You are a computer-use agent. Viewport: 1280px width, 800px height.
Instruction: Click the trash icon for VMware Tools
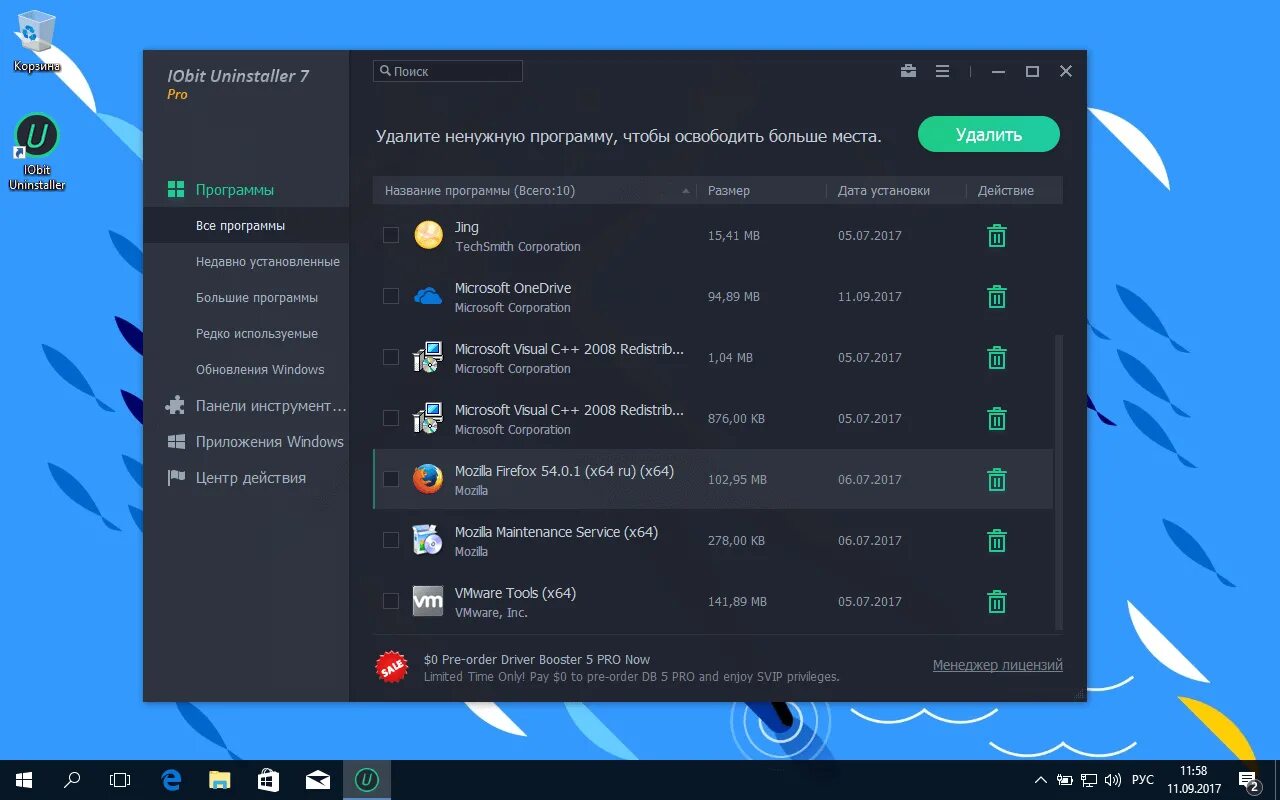[x=997, y=602]
